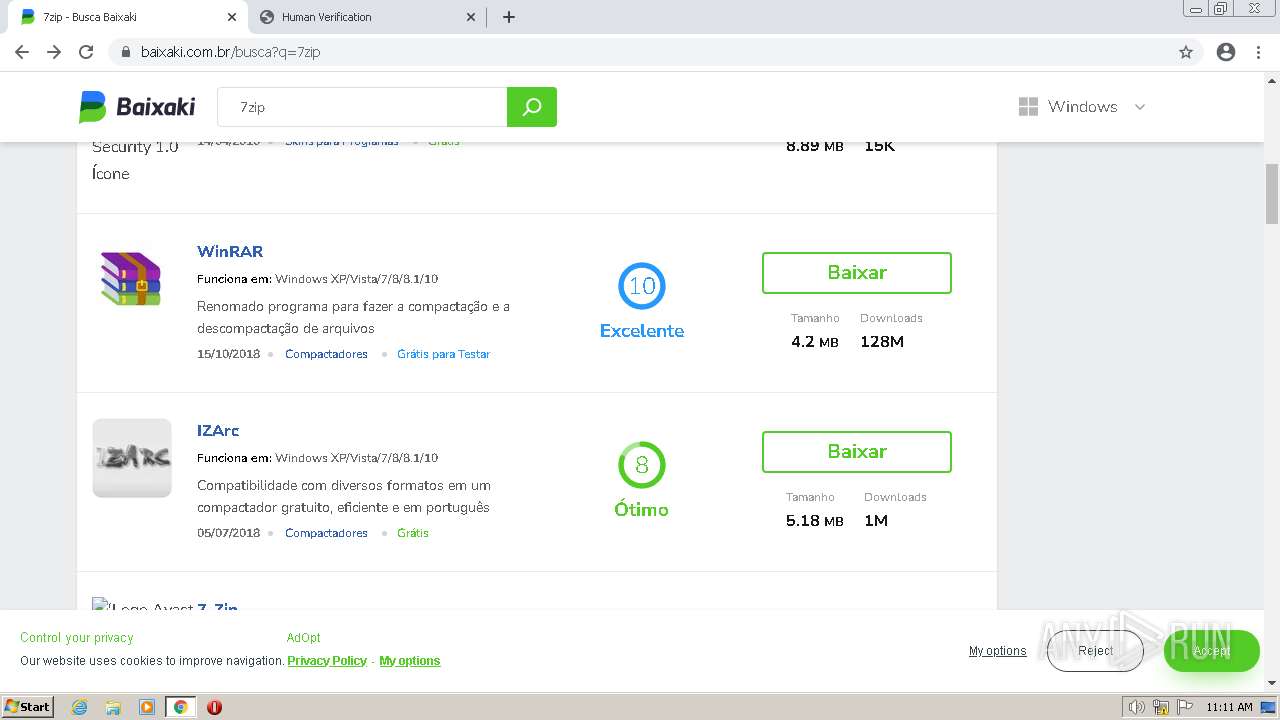This screenshot has width=1280, height=720.
Task: Click the page vertical scrollbar thumb
Action: 1272,193
